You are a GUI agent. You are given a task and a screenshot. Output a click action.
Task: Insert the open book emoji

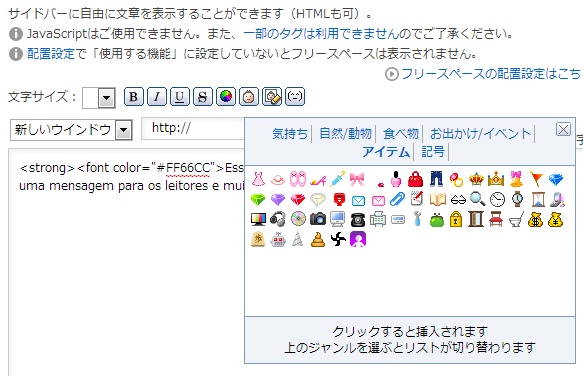click(x=438, y=200)
